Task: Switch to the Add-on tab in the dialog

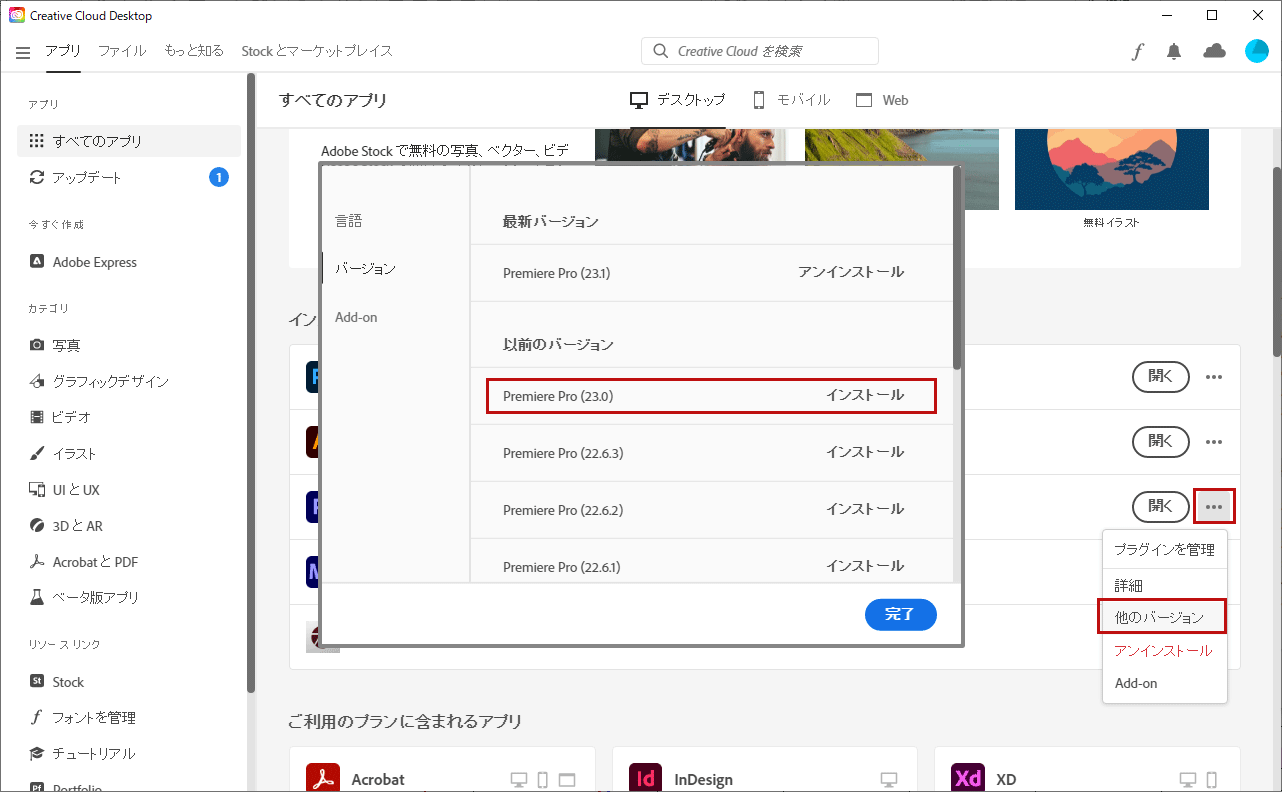Action: [356, 317]
